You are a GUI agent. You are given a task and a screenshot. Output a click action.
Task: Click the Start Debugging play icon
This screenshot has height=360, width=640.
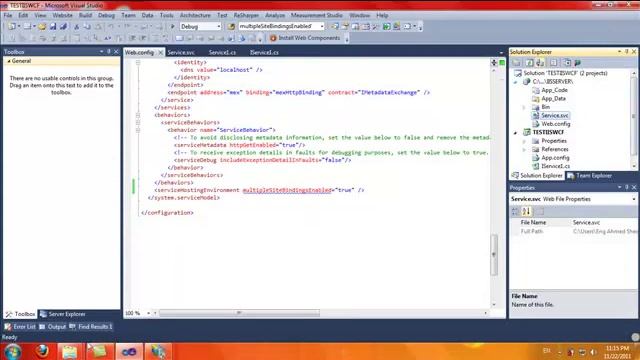172,27
